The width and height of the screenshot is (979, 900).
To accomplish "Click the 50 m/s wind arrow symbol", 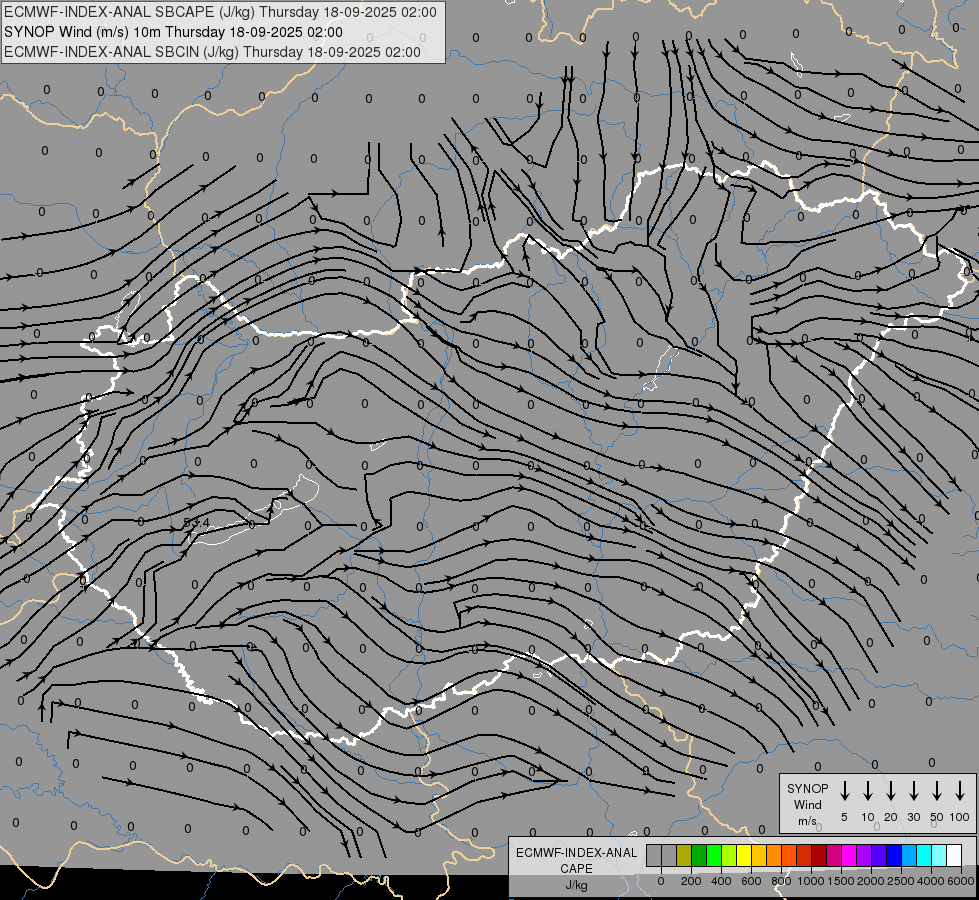I will click(937, 791).
